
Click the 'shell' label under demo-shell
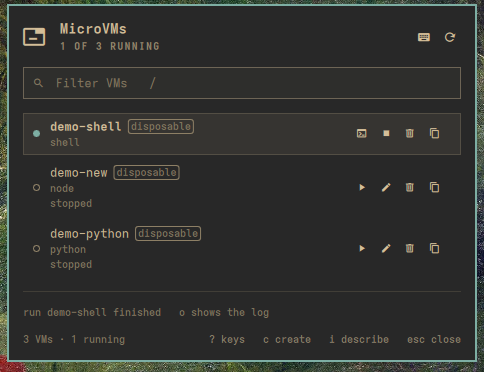pyautogui.click(x=65, y=142)
